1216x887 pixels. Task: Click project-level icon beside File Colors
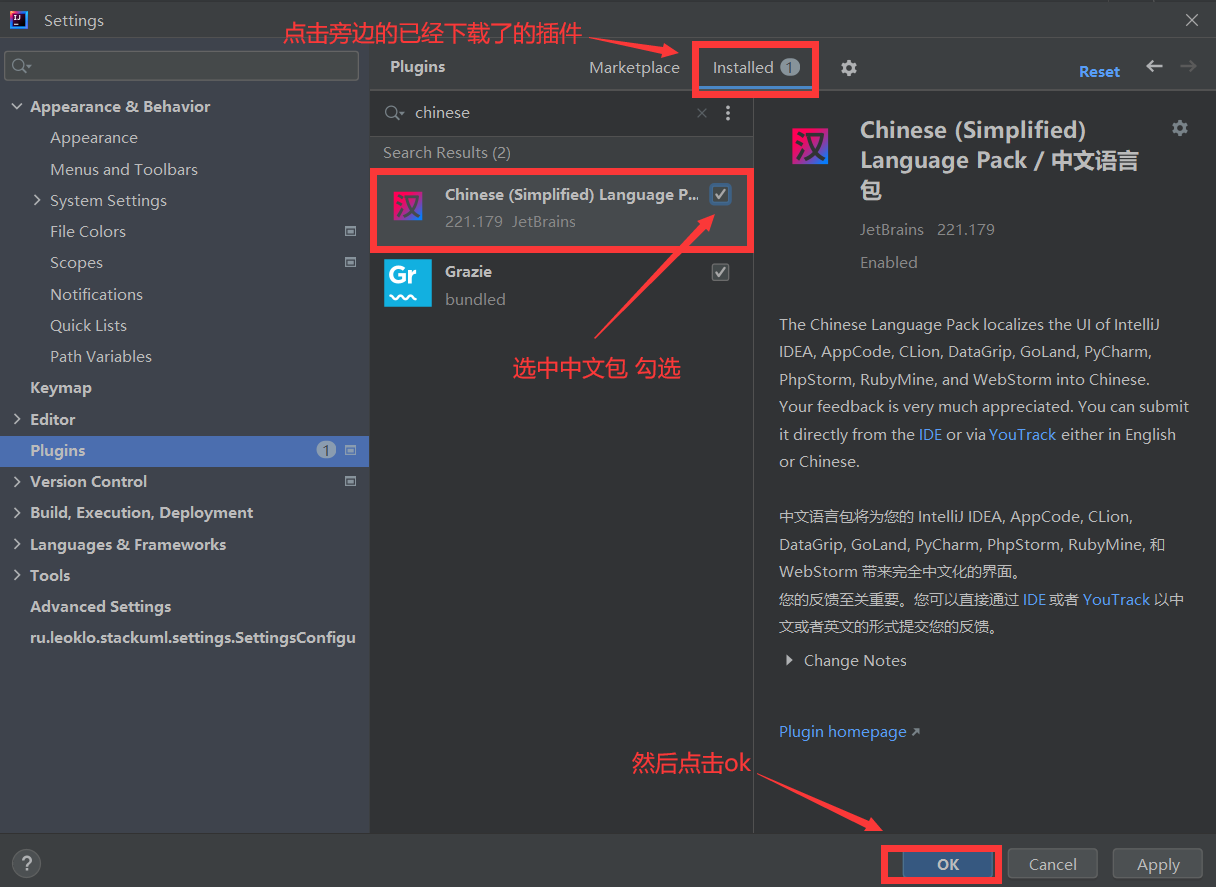pyautogui.click(x=350, y=231)
